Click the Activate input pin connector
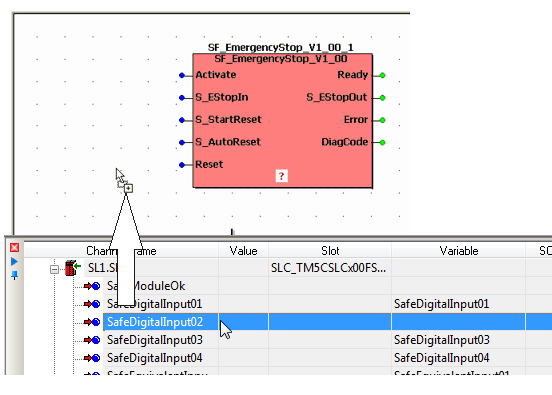This screenshot has width=552, height=395. (x=182, y=75)
